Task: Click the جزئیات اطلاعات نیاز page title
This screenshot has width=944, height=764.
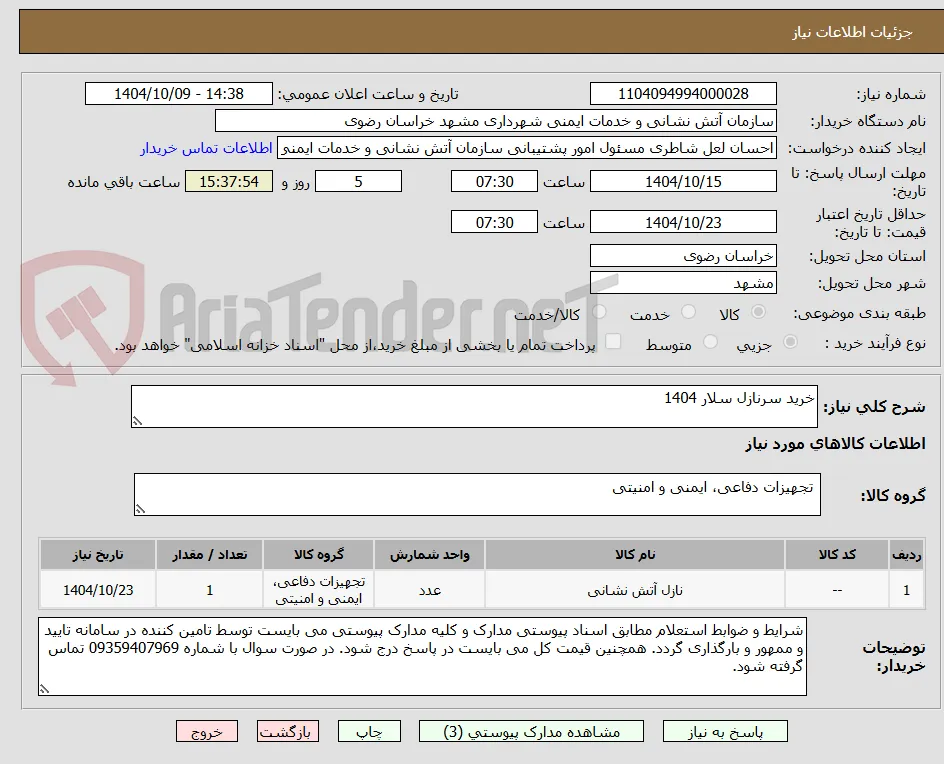Action: click(x=852, y=32)
